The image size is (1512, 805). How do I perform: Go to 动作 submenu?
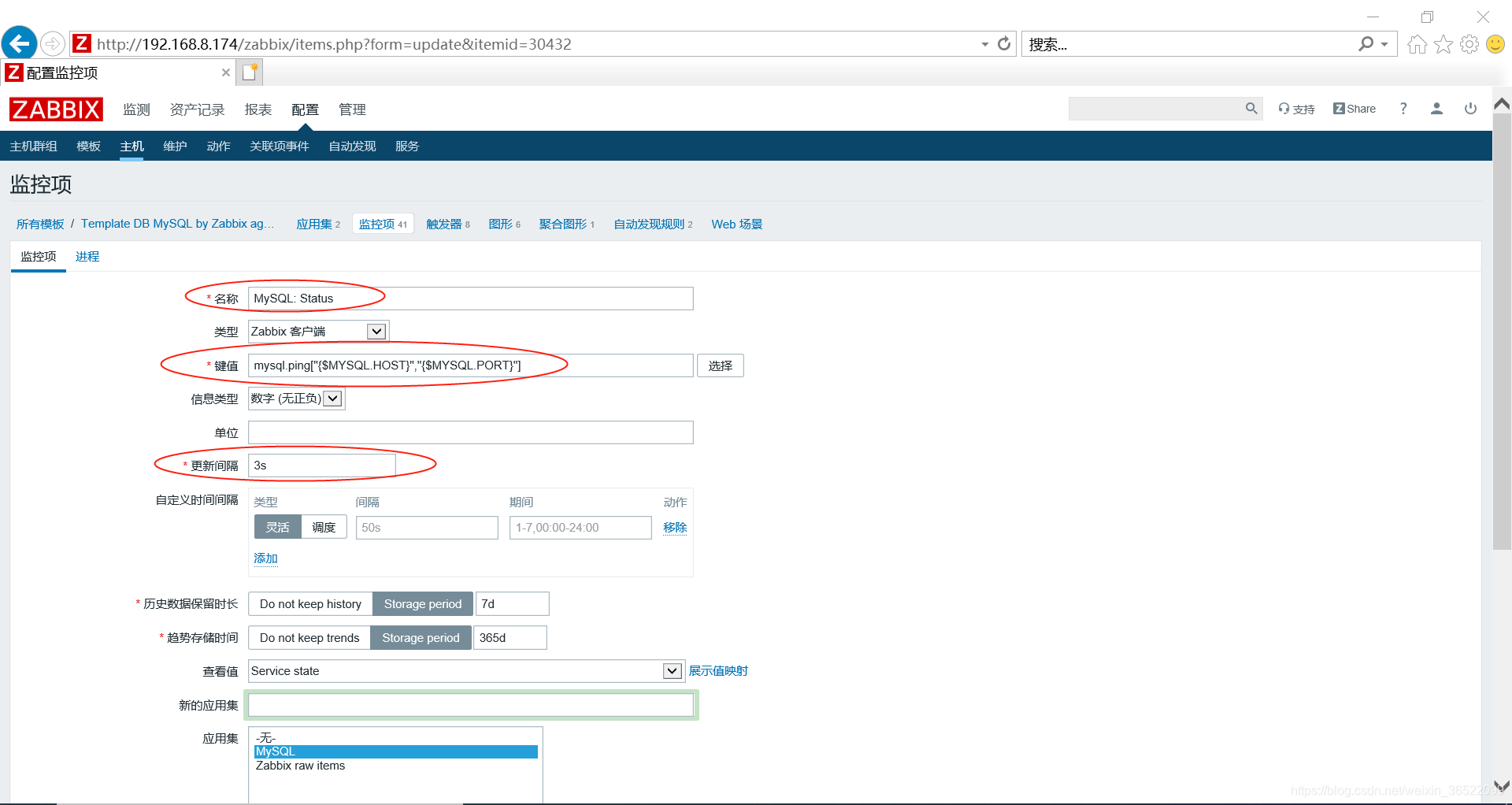pyautogui.click(x=218, y=147)
